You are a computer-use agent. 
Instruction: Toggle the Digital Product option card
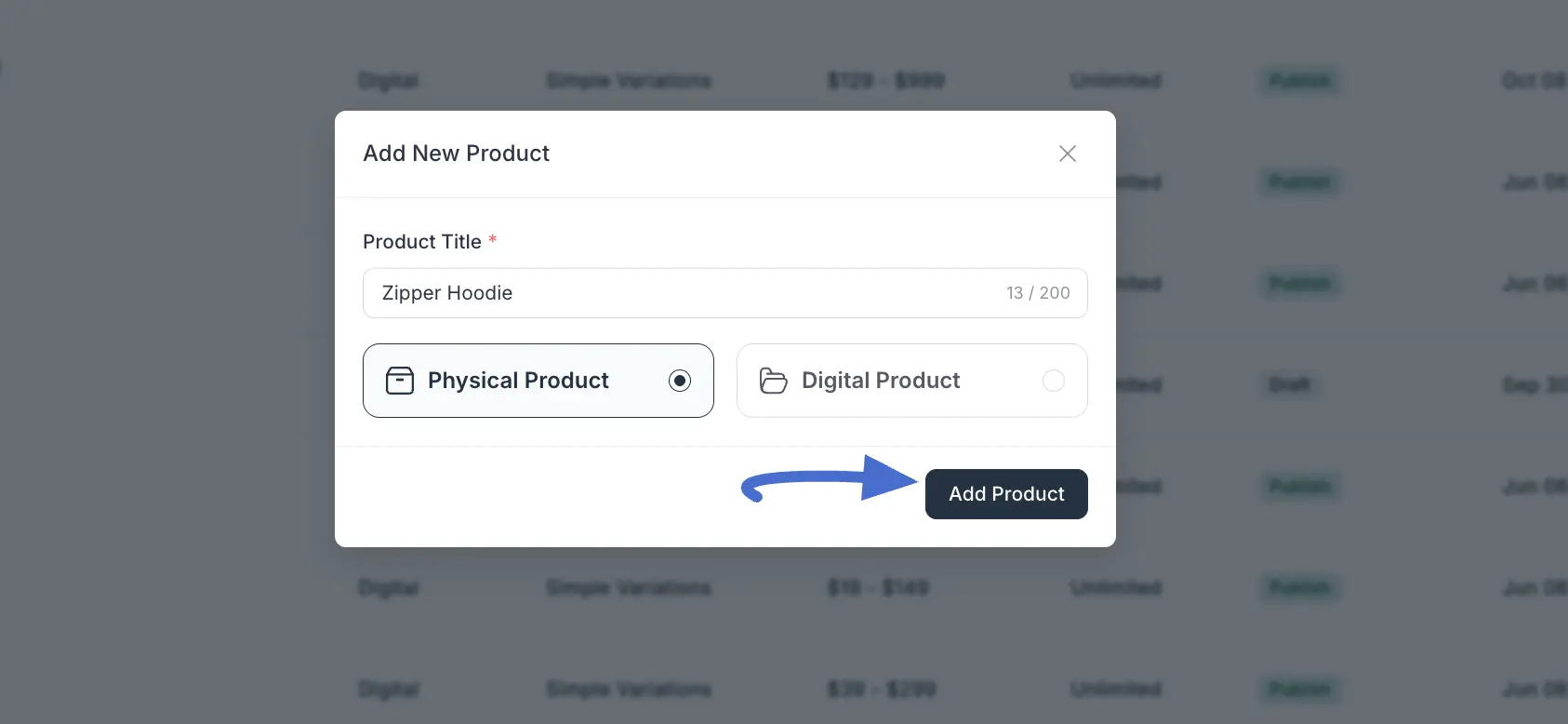[x=910, y=380]
